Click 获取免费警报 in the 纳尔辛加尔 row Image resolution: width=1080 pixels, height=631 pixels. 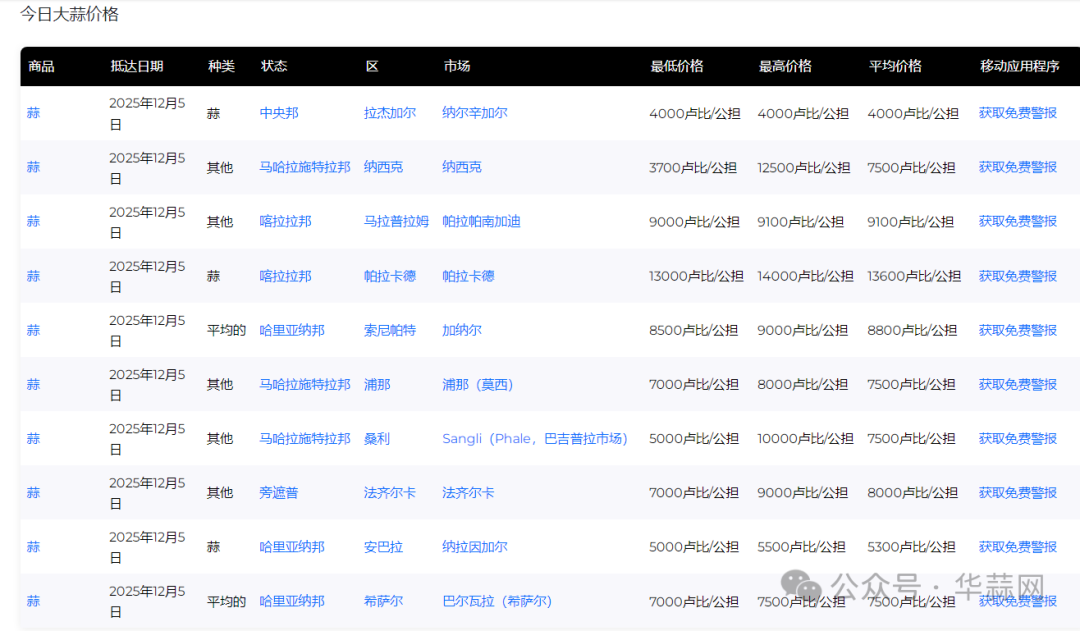click(1017, 113)
